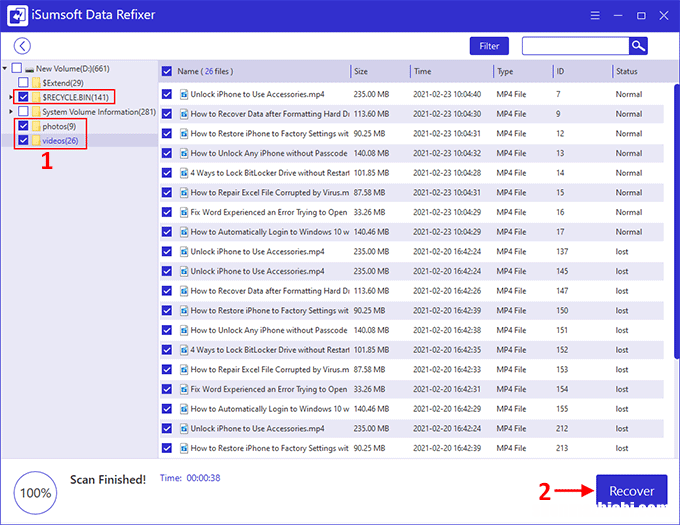
Task: Uncheck the checkbox for file ID 153
Action: 167,369
